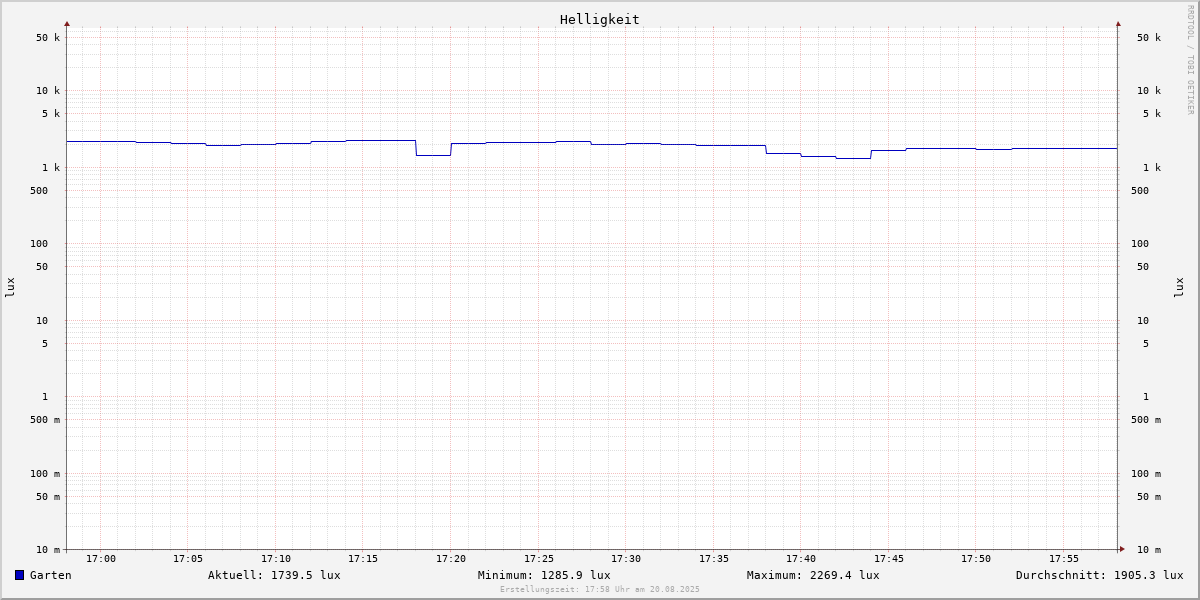Image resolution: width=1200 pixels, height=600 pixels.
Task: Select the 17:50 time axis label
Action: tap(976, 559)
